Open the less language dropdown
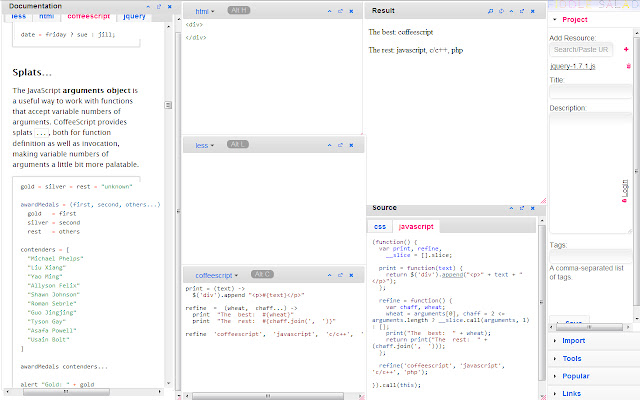This screenshot has height=400, width=640. (x=204, y=145)
